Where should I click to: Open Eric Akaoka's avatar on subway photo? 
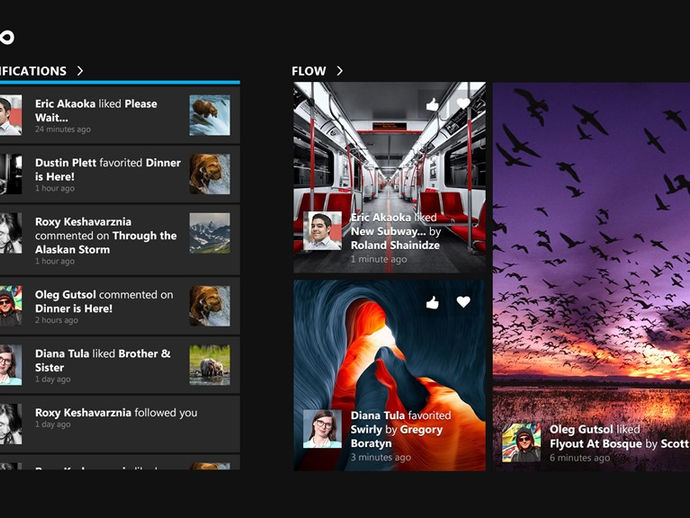click(323, 231)
